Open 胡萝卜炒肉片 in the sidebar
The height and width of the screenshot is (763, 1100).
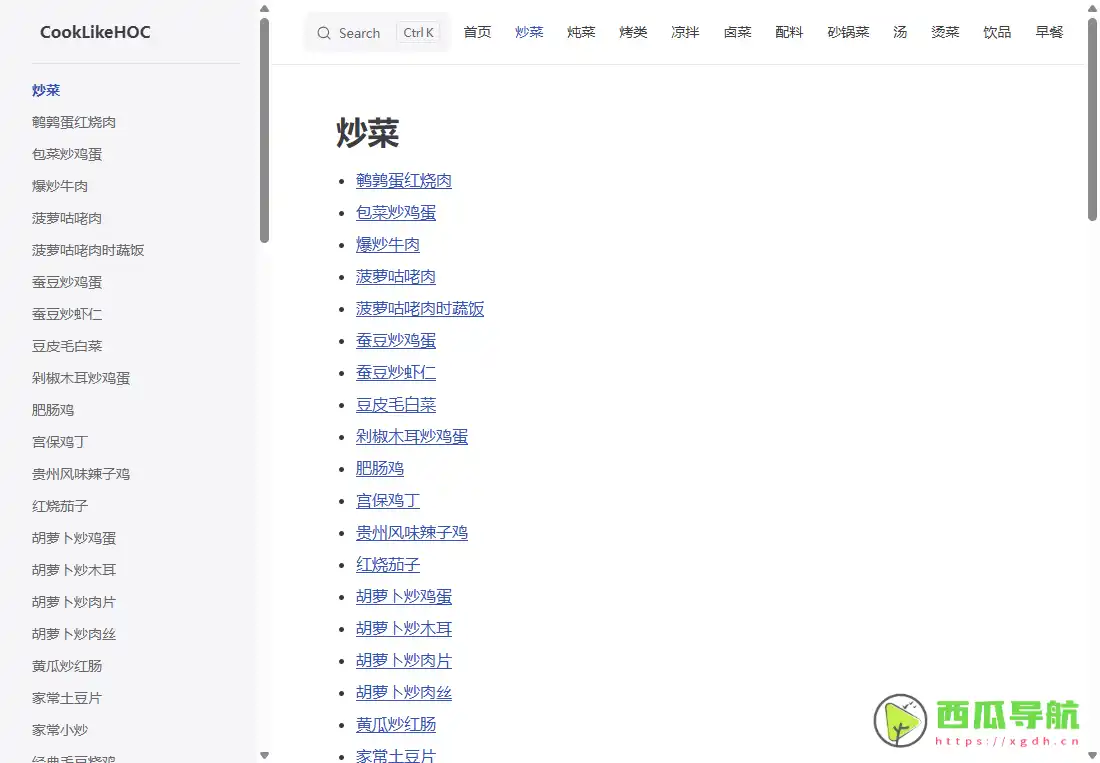pos(74,602)
